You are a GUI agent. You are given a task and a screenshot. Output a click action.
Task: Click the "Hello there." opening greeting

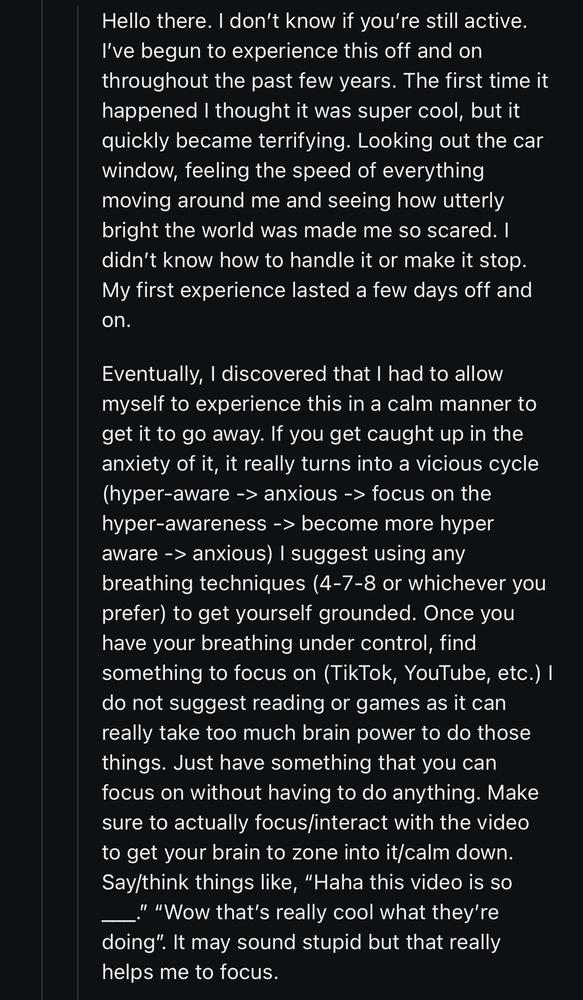pos(151,22)
